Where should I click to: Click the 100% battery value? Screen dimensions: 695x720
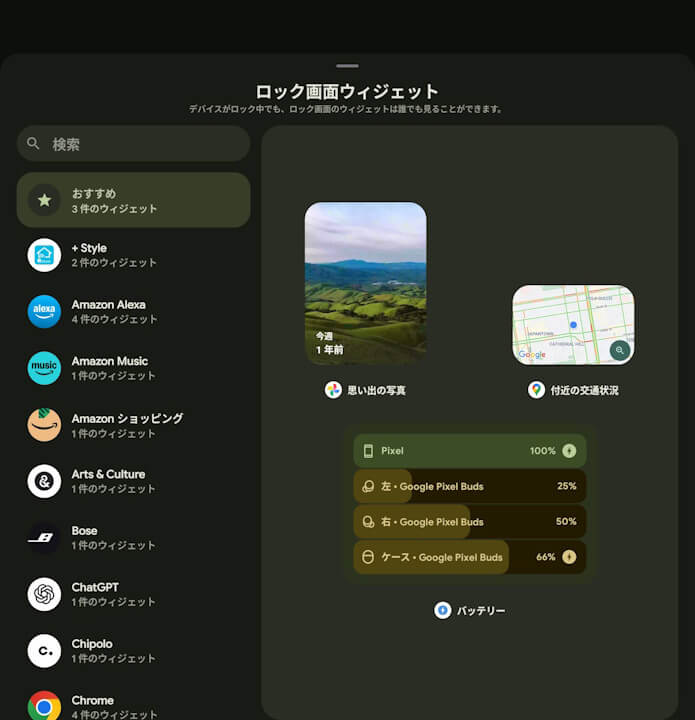543,451
